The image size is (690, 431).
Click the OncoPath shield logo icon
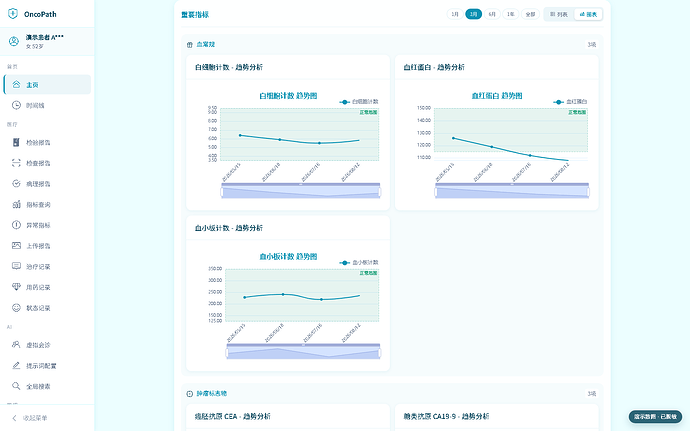click(13, 14)
